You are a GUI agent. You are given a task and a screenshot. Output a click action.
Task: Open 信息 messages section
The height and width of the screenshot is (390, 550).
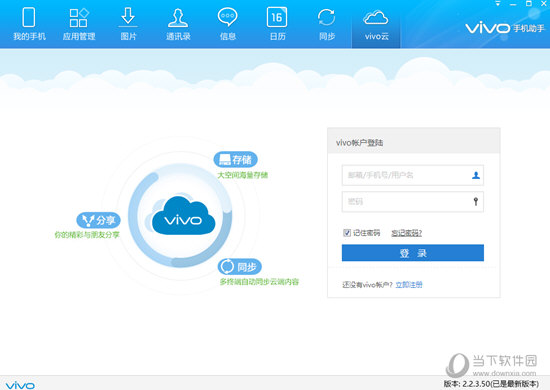(228, 24)
